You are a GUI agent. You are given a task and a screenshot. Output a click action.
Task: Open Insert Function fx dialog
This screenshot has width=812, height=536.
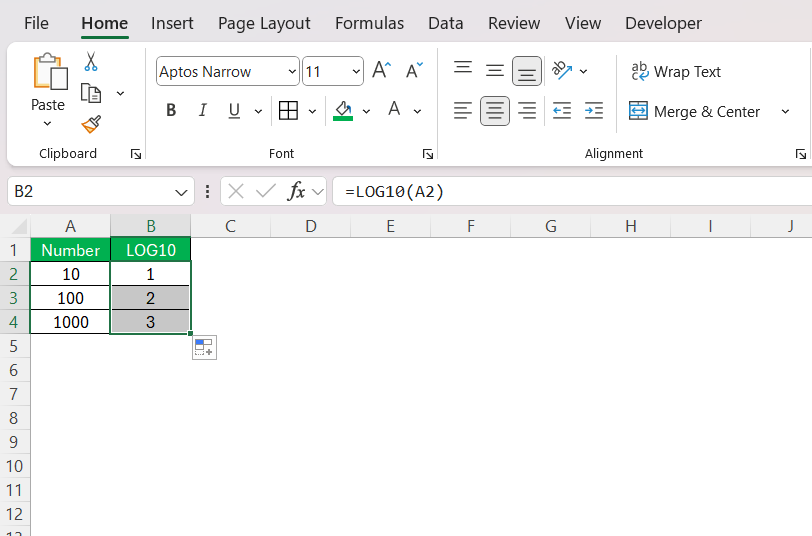(x=296, y=192)
